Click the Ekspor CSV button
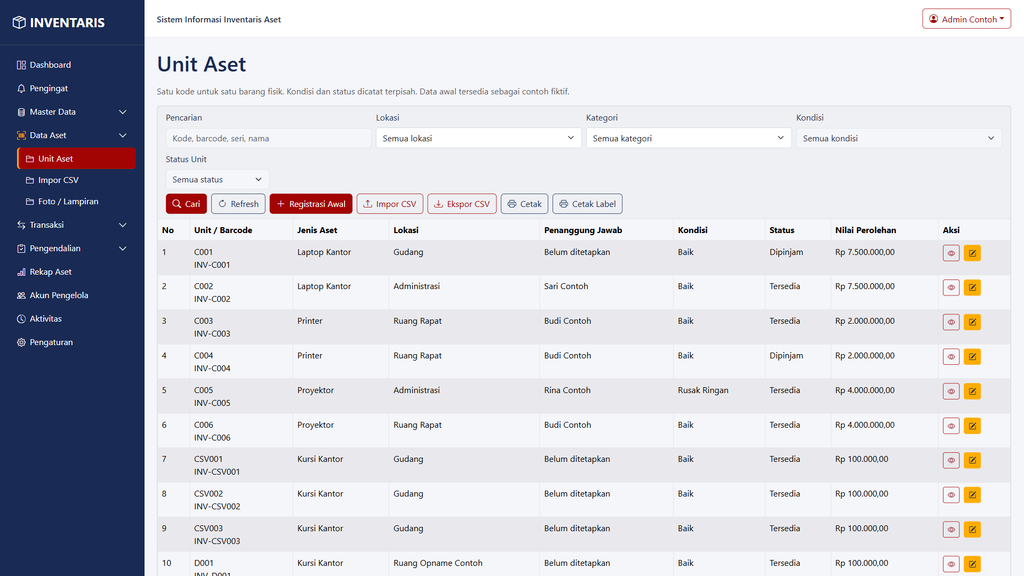This screenshot has height=576, width=1024. click(x=462, y=204)
